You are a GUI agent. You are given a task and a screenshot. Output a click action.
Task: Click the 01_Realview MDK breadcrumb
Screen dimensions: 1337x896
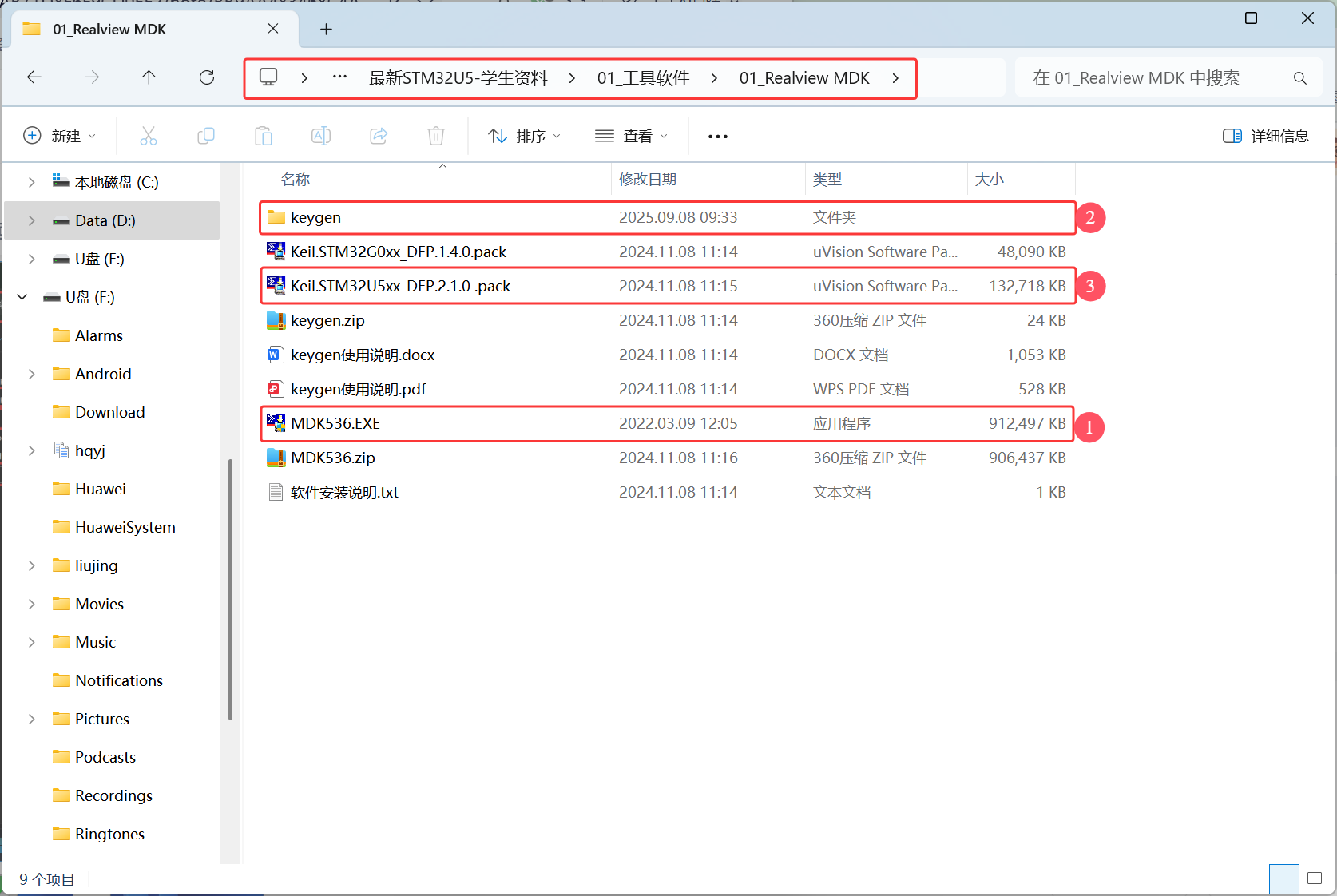pyautogui.click(x=804, y=78)
